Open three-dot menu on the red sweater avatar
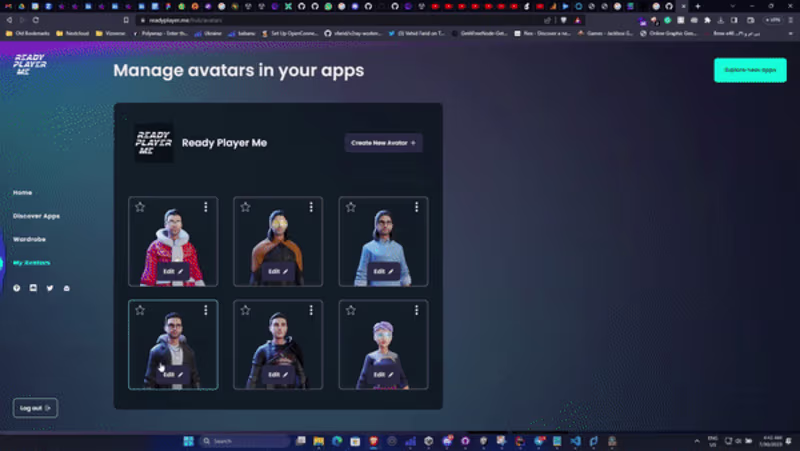This screenshot has width=800, height=451. 206,207
